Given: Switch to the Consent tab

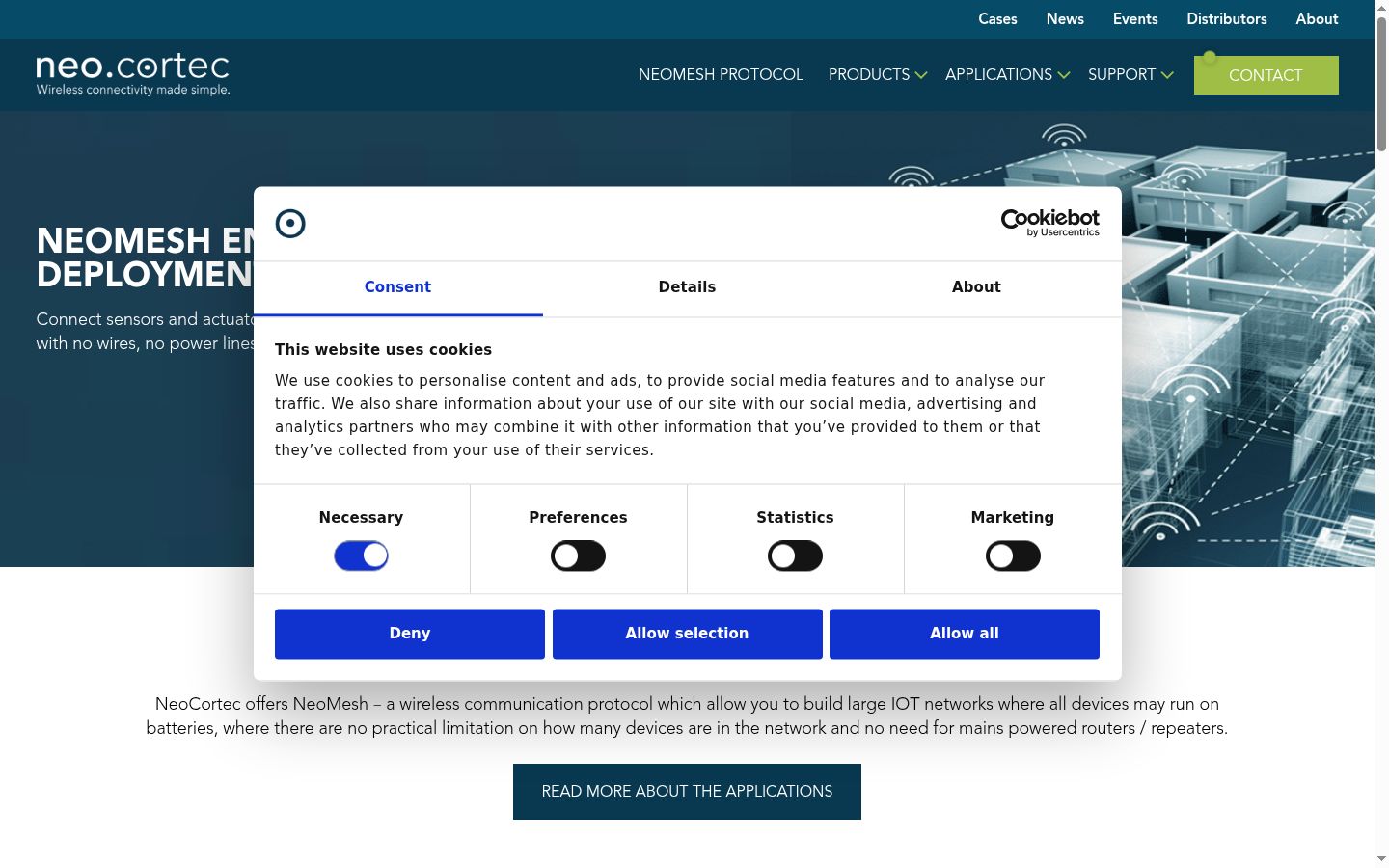Looking at the screenshot, I should 397,287.
